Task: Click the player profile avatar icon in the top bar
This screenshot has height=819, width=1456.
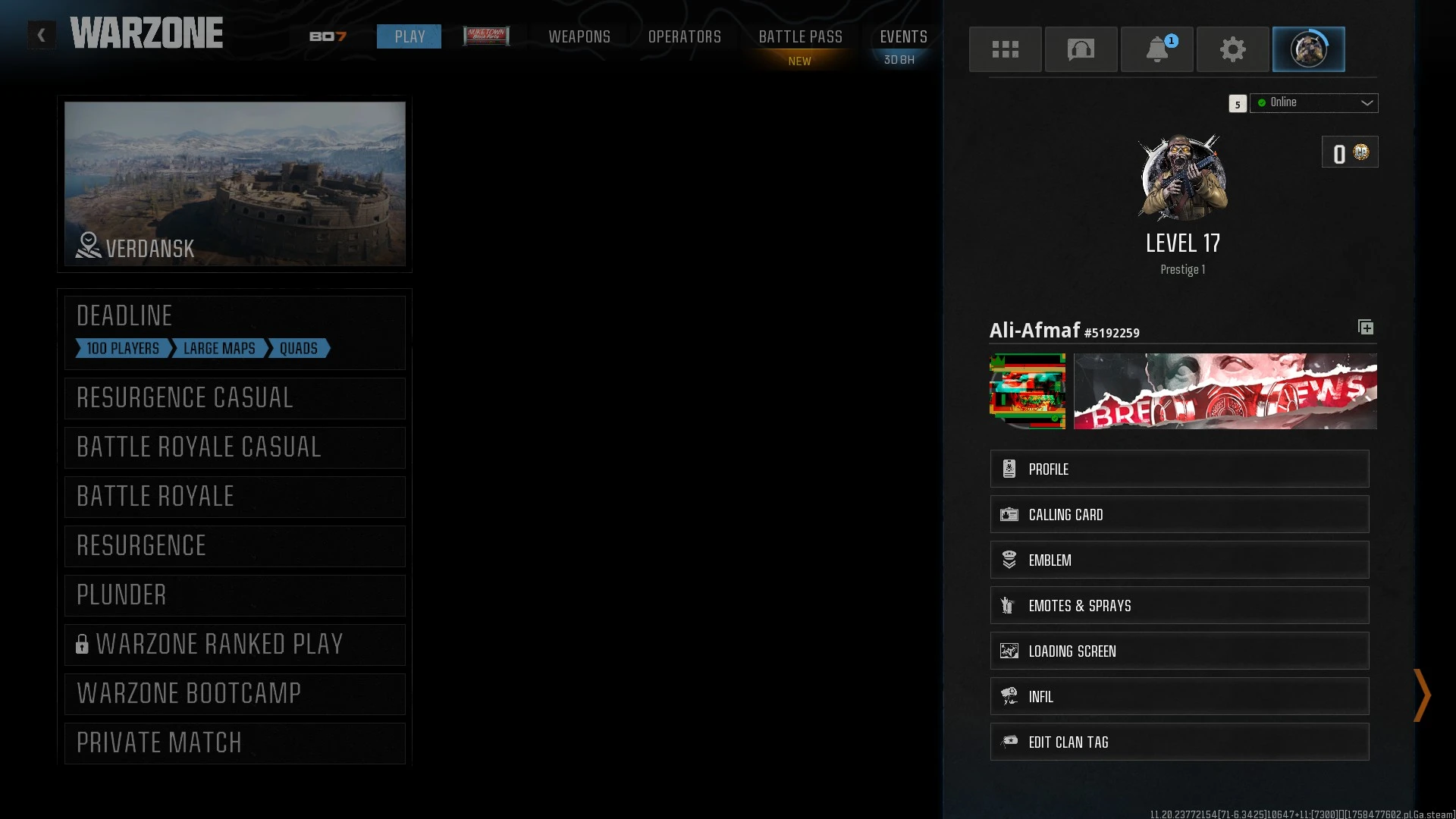Action: point(1308,49)
